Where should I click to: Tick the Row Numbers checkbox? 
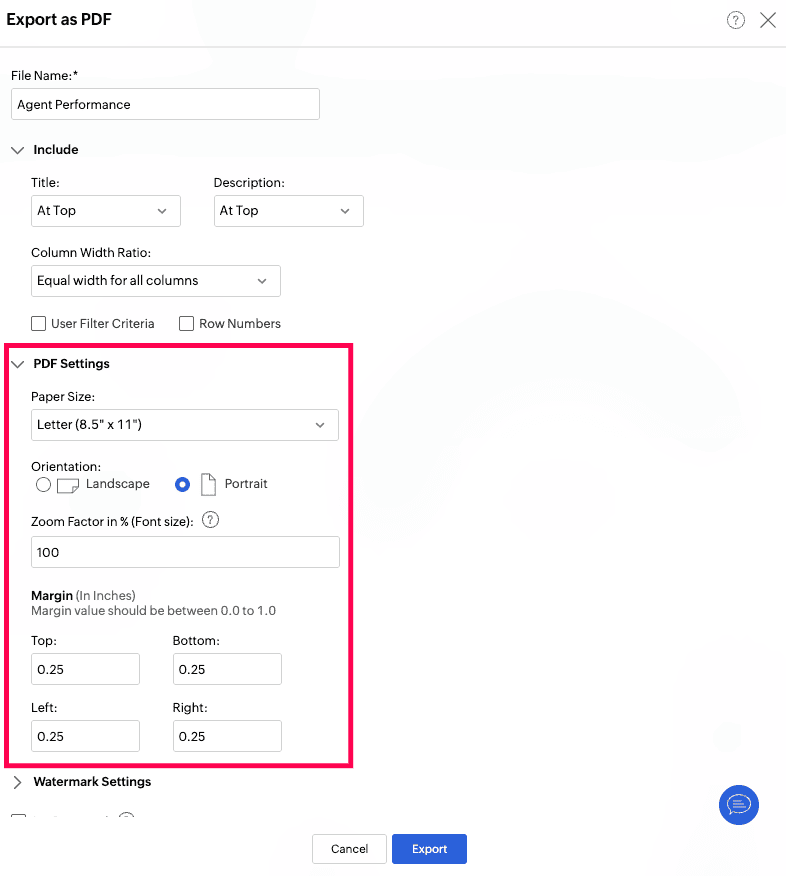pyautogui.click(x=186, y=323)
